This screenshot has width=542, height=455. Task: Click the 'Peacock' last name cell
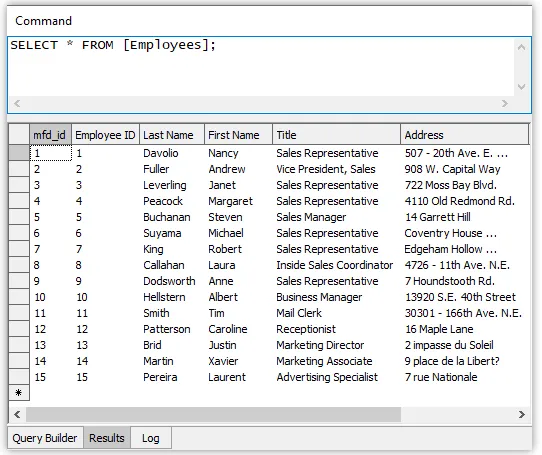(172, 201)
